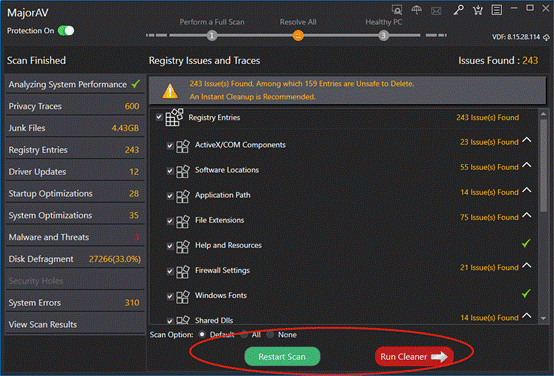
Task: Open System Optimizations in the sidebar
Action: (75, 215)
